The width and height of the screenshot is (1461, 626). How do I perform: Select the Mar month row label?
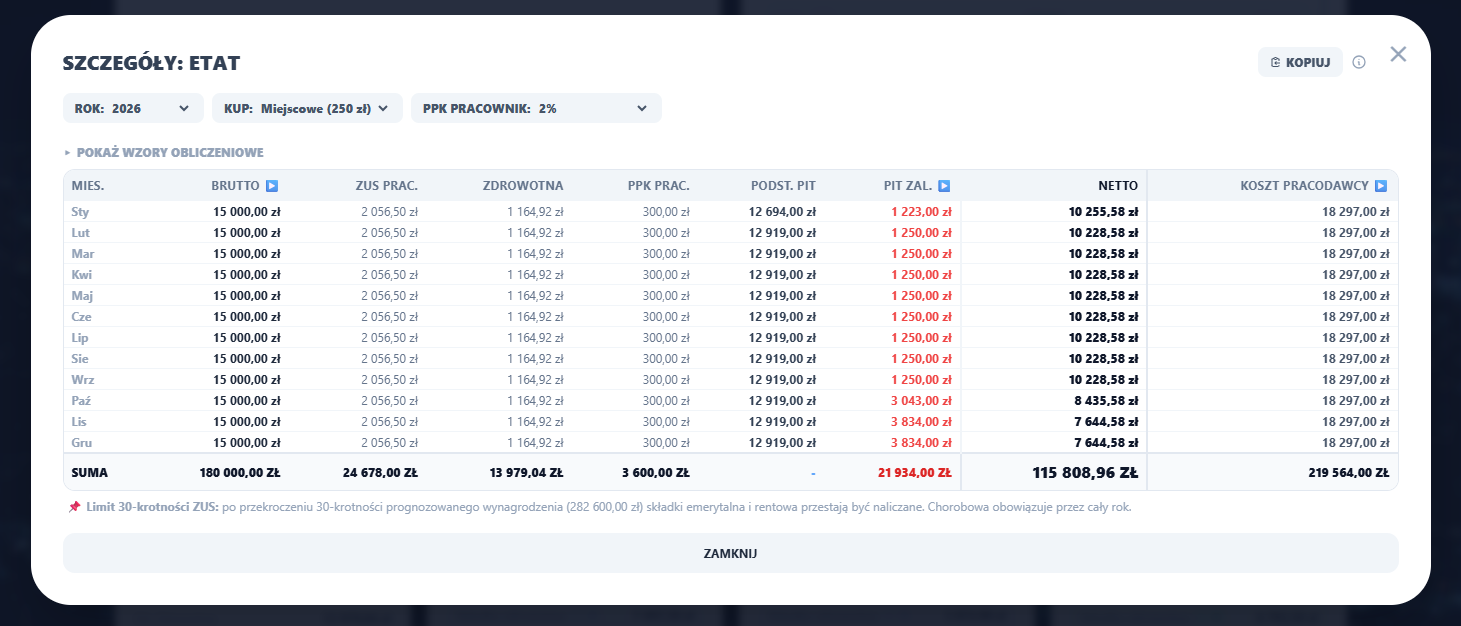click(82, 254)
